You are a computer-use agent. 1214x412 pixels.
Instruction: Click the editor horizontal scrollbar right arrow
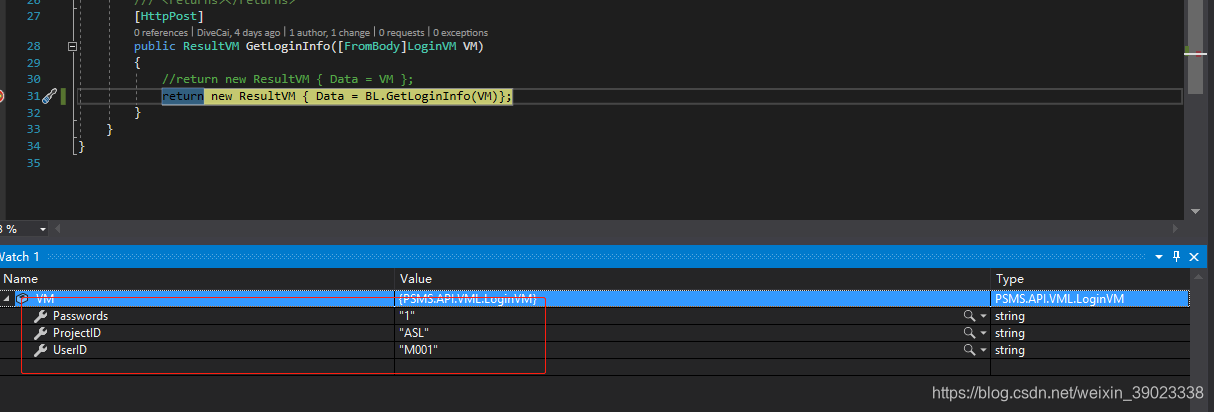point(1176,229)
